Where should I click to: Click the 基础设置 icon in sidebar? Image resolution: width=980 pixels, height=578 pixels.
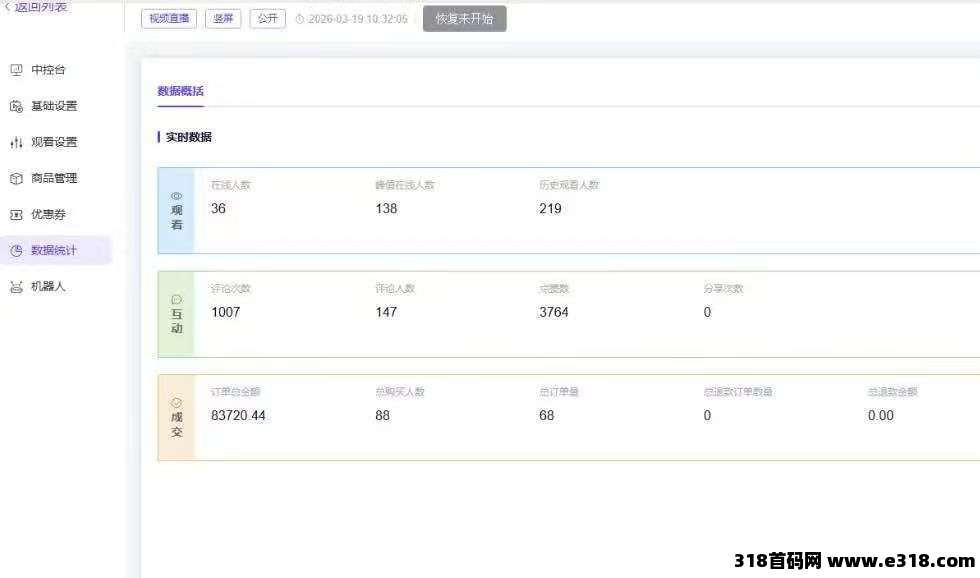pos(16,106)
